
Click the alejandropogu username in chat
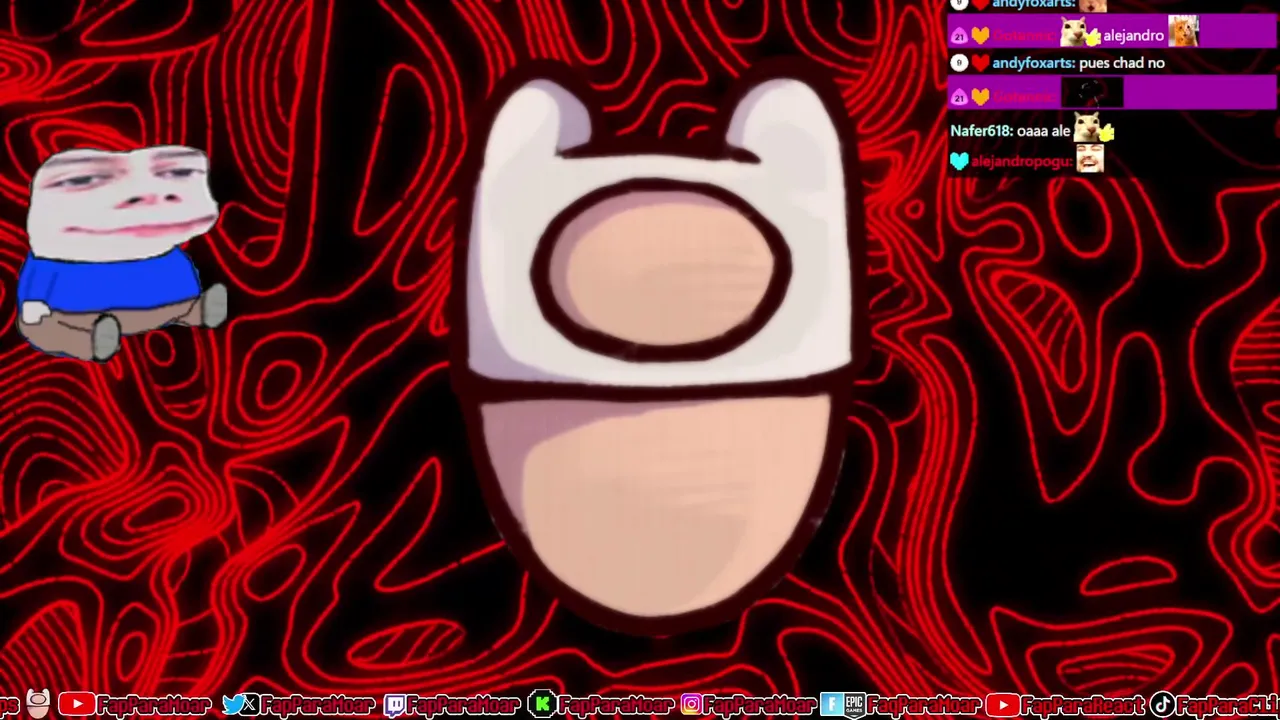(x=1022, y=161)
